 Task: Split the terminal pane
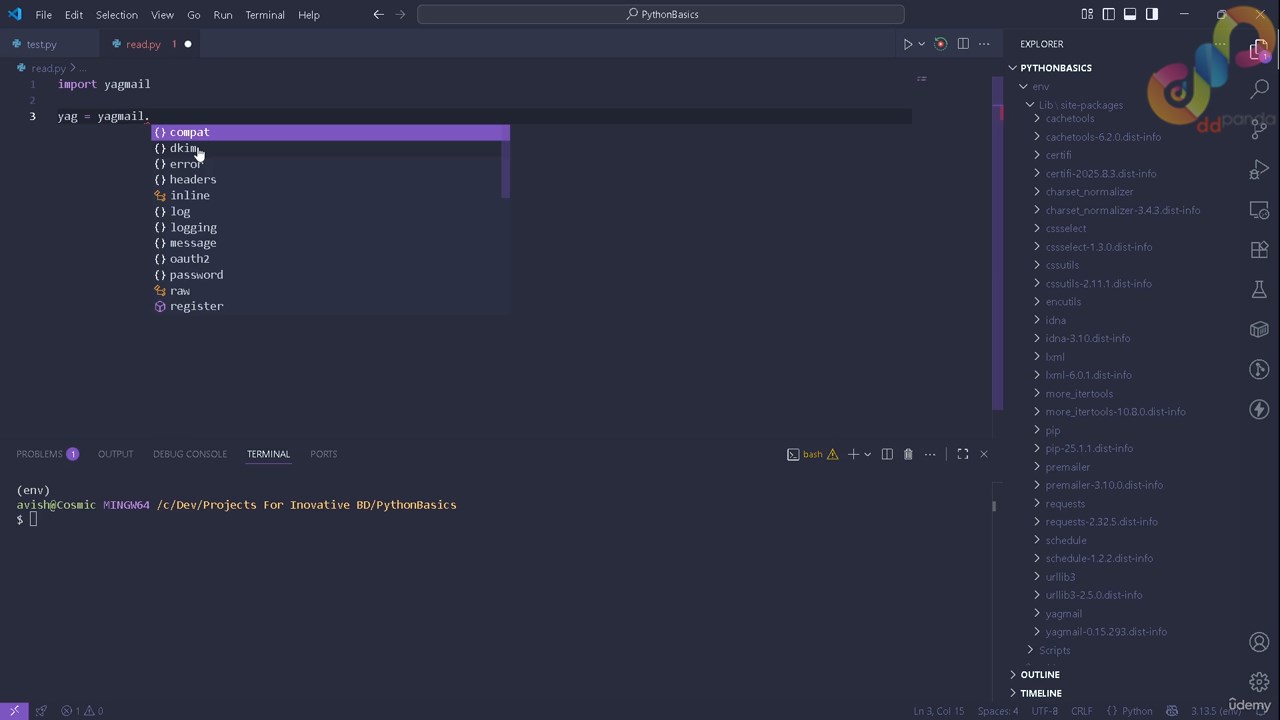click(887, 454)
